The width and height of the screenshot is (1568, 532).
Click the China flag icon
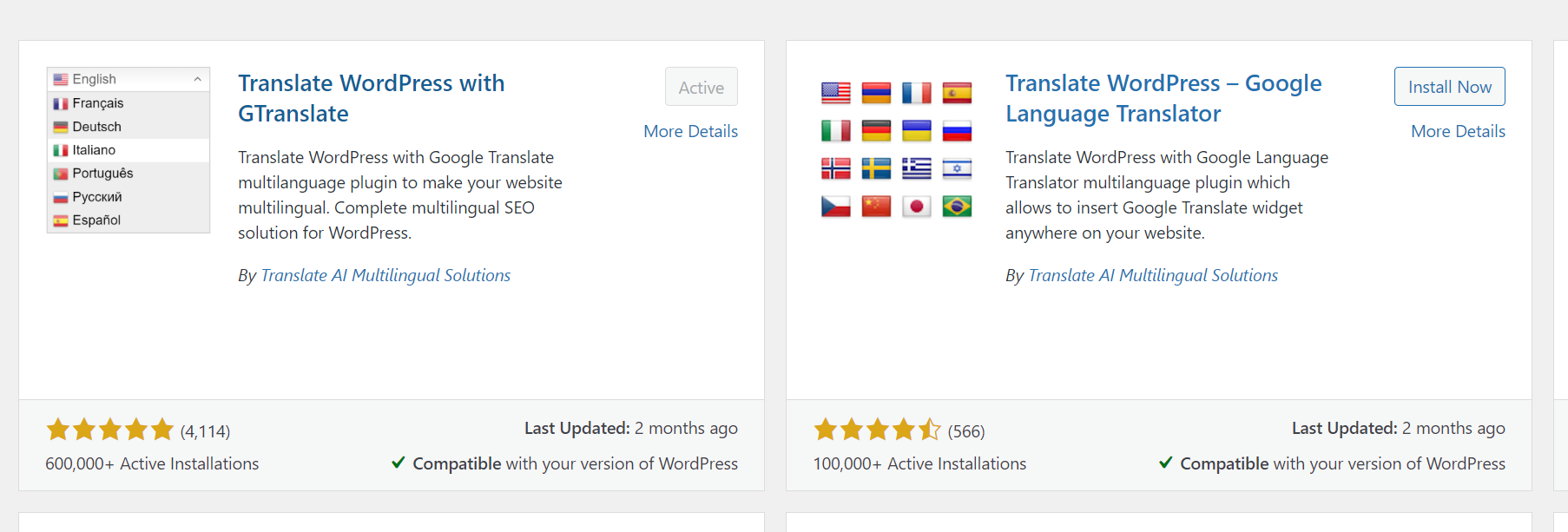876,207
